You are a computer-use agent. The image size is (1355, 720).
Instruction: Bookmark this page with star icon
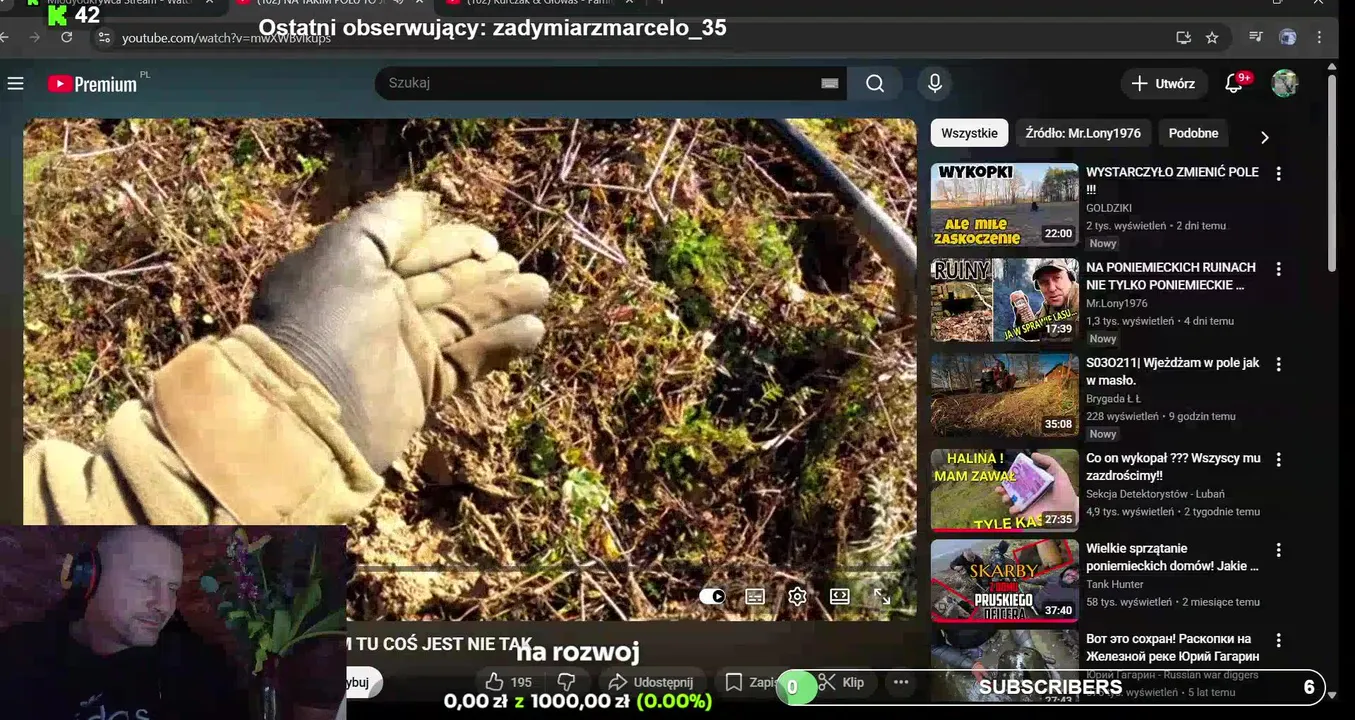(1212, 37)
